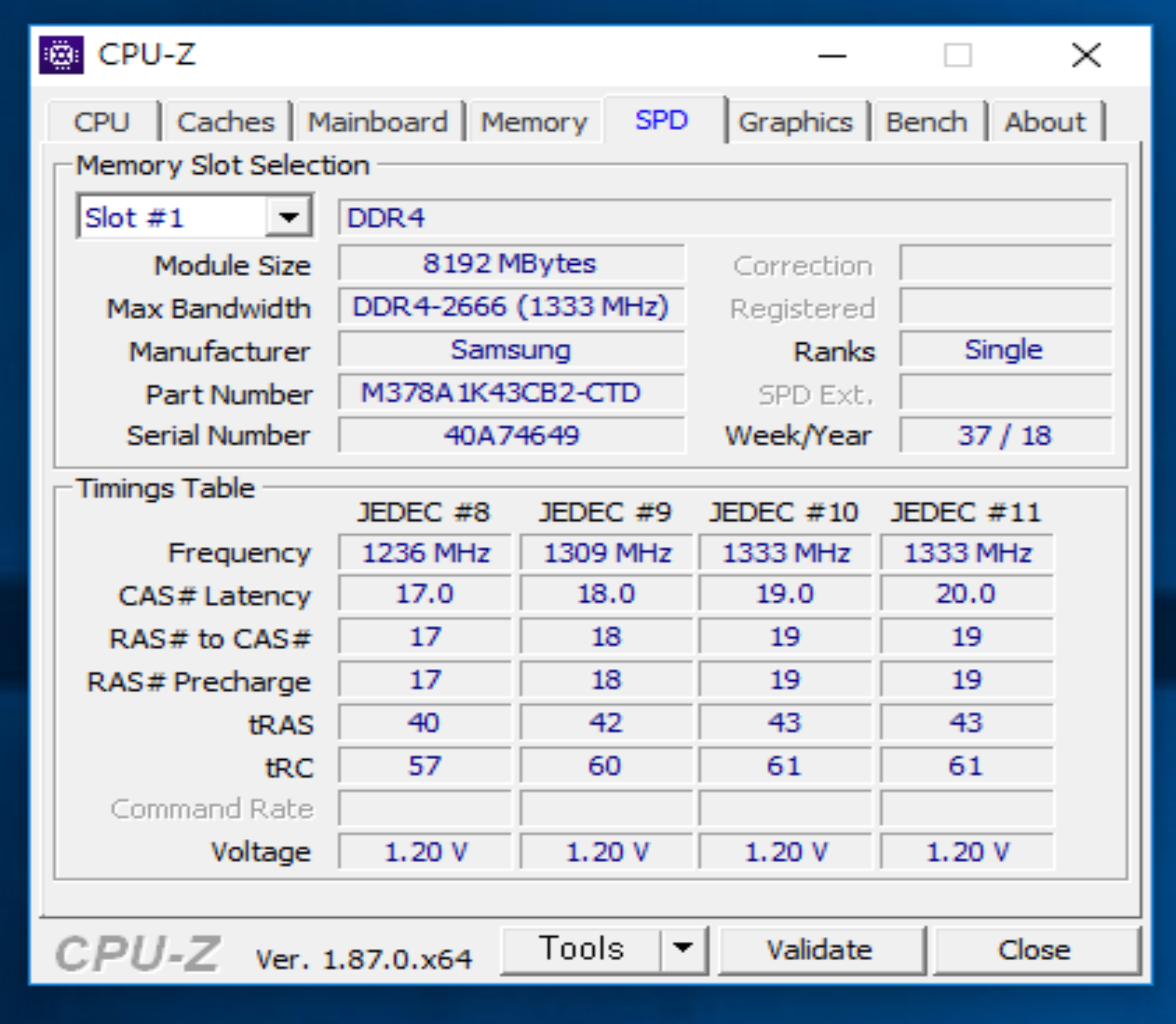The image size is (1176, 1024).
Task: Click the JEDEC #9 frequency 1309 MHz
Action: 606,553
